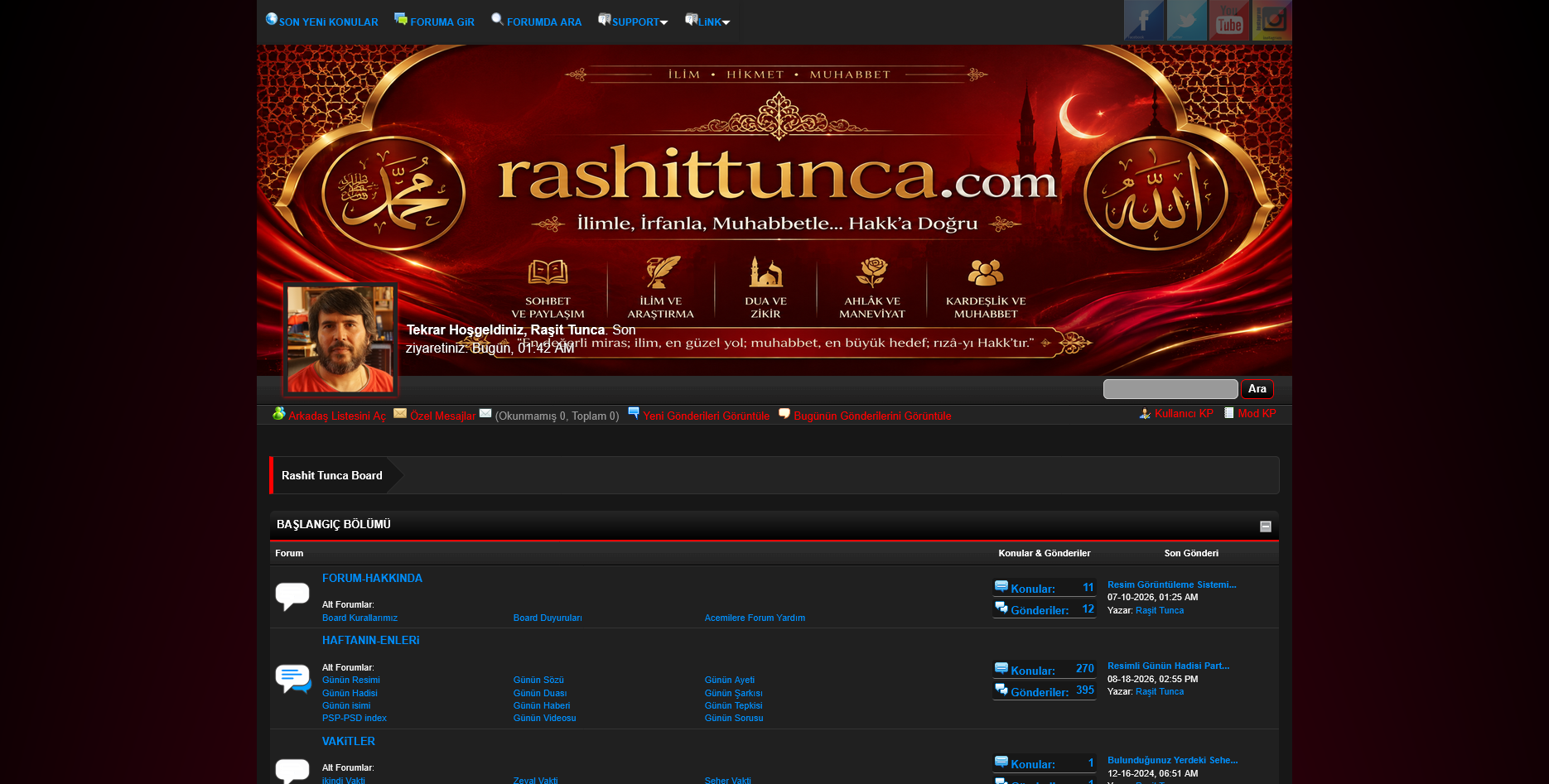The width and height of the screenshot is (1549, 784).
Task: Open Günün Şarkısı subforum
Action: click(734, 694)
